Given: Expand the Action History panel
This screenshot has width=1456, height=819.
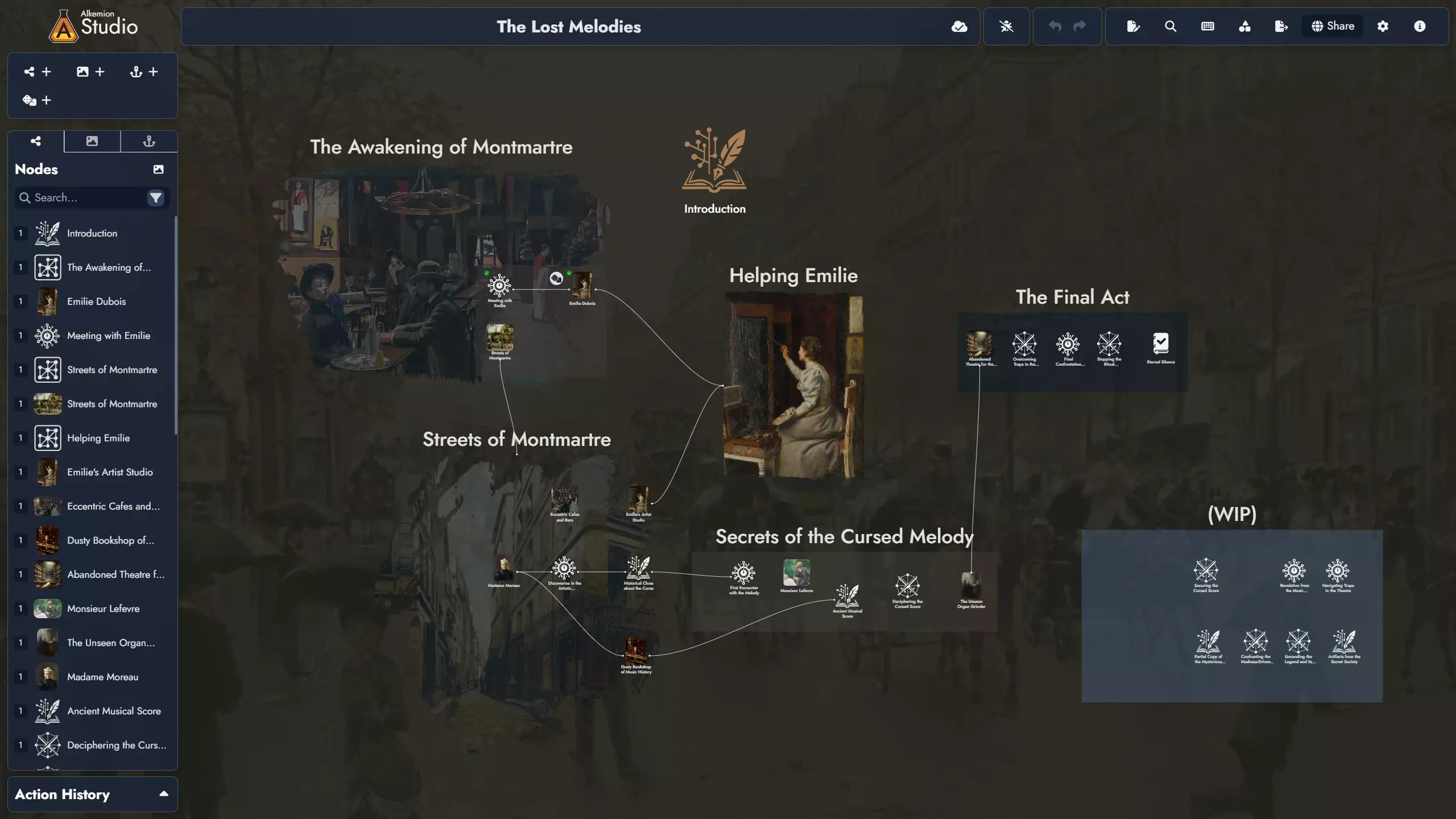Looking at the screenshot, I should click(162, 794).
